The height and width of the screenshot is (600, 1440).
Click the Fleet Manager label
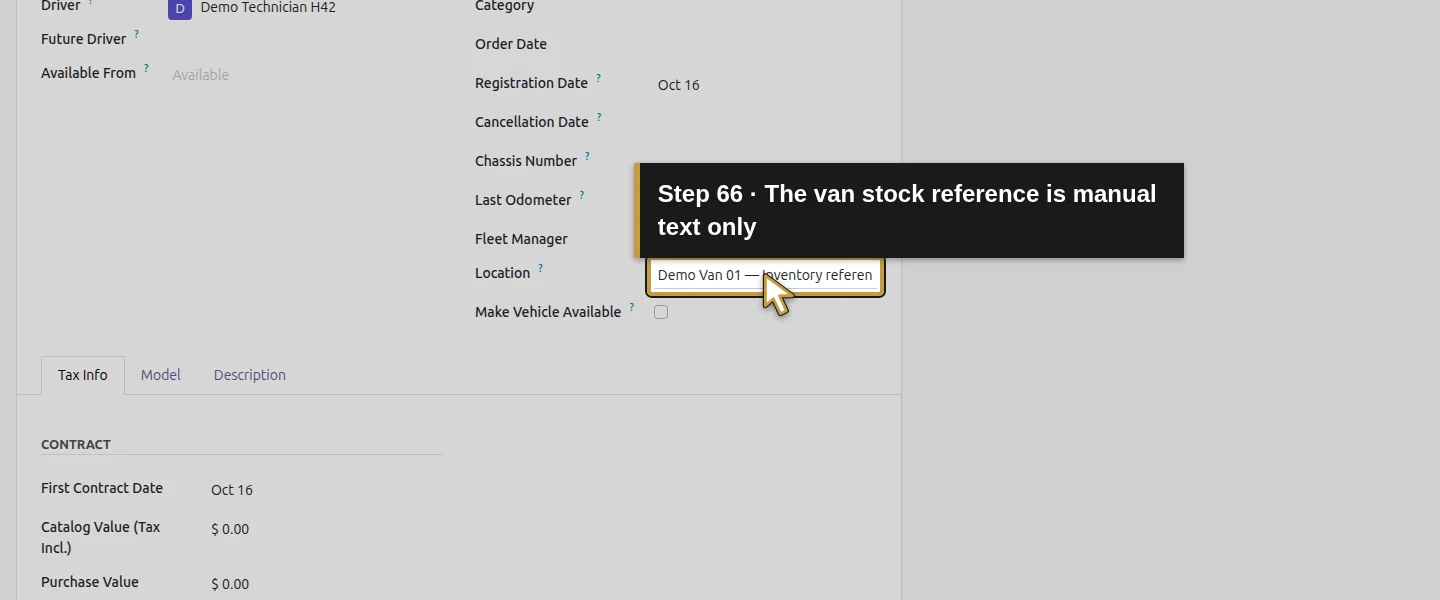[x=521, y=239]
